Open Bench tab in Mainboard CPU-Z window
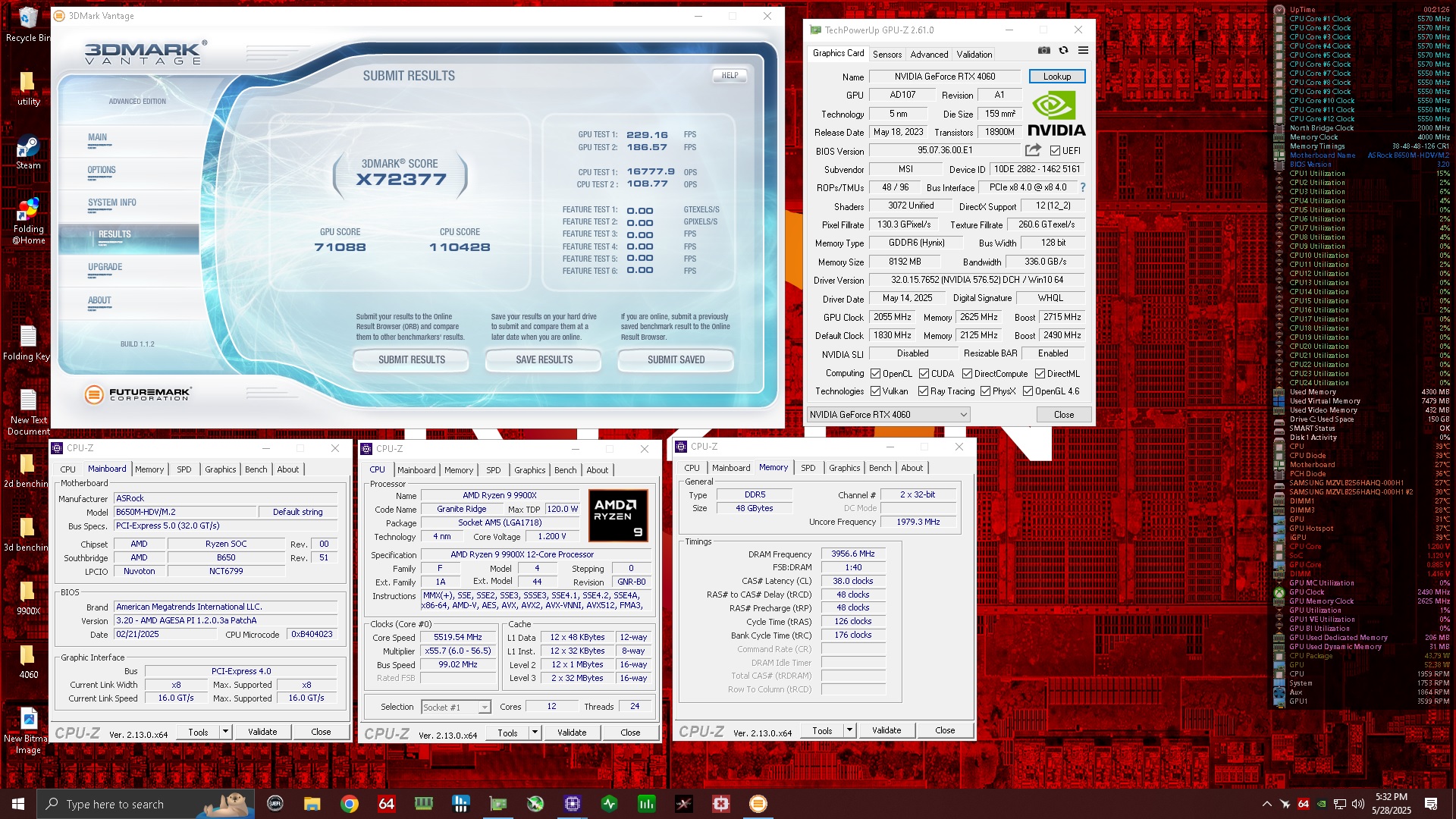This screenshot has height=819, width=1456. point(256,469)
